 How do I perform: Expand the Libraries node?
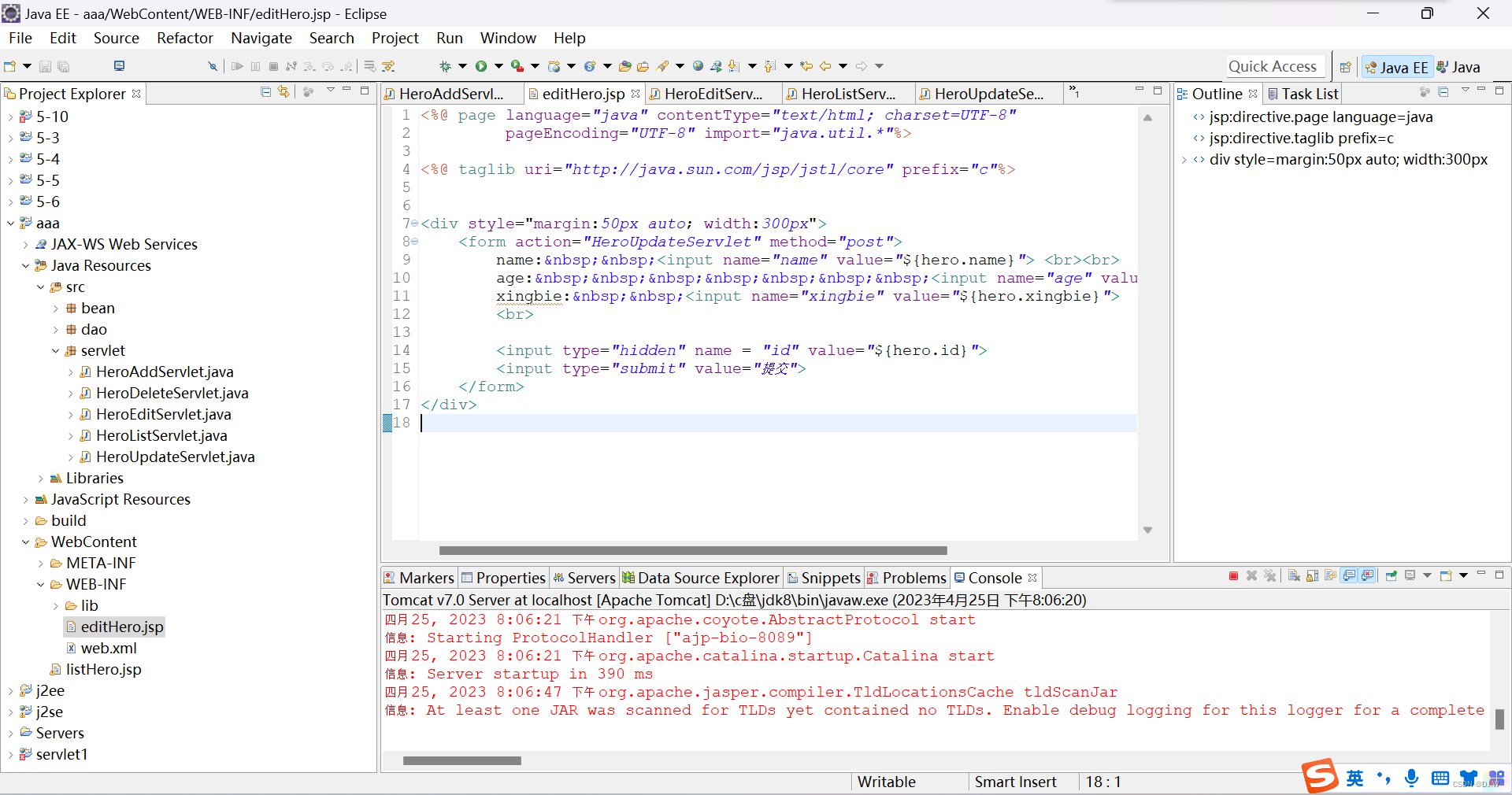coord(40,479)
